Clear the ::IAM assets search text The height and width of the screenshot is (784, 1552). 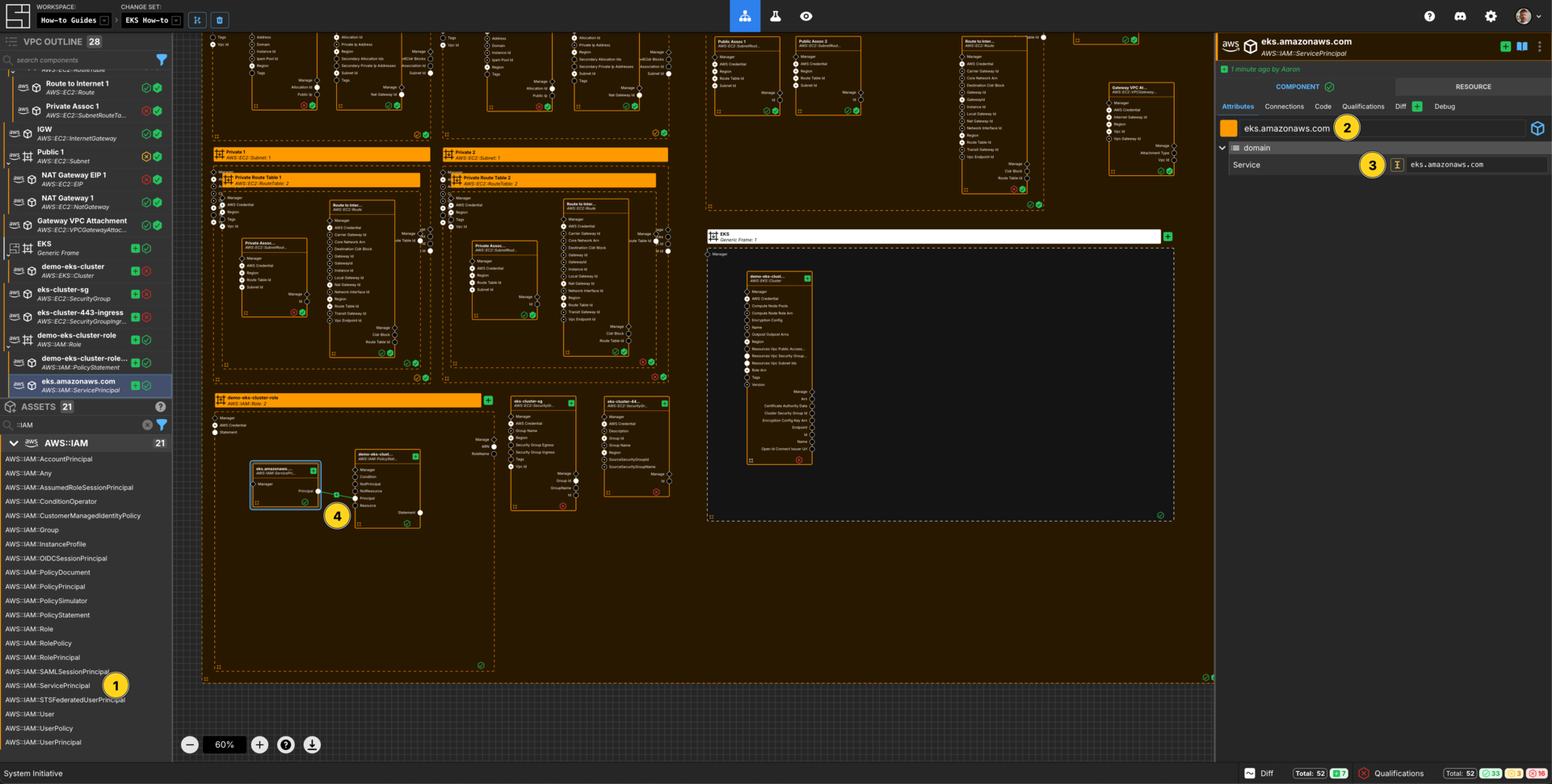pyautogui.click(x=147, y=425)
